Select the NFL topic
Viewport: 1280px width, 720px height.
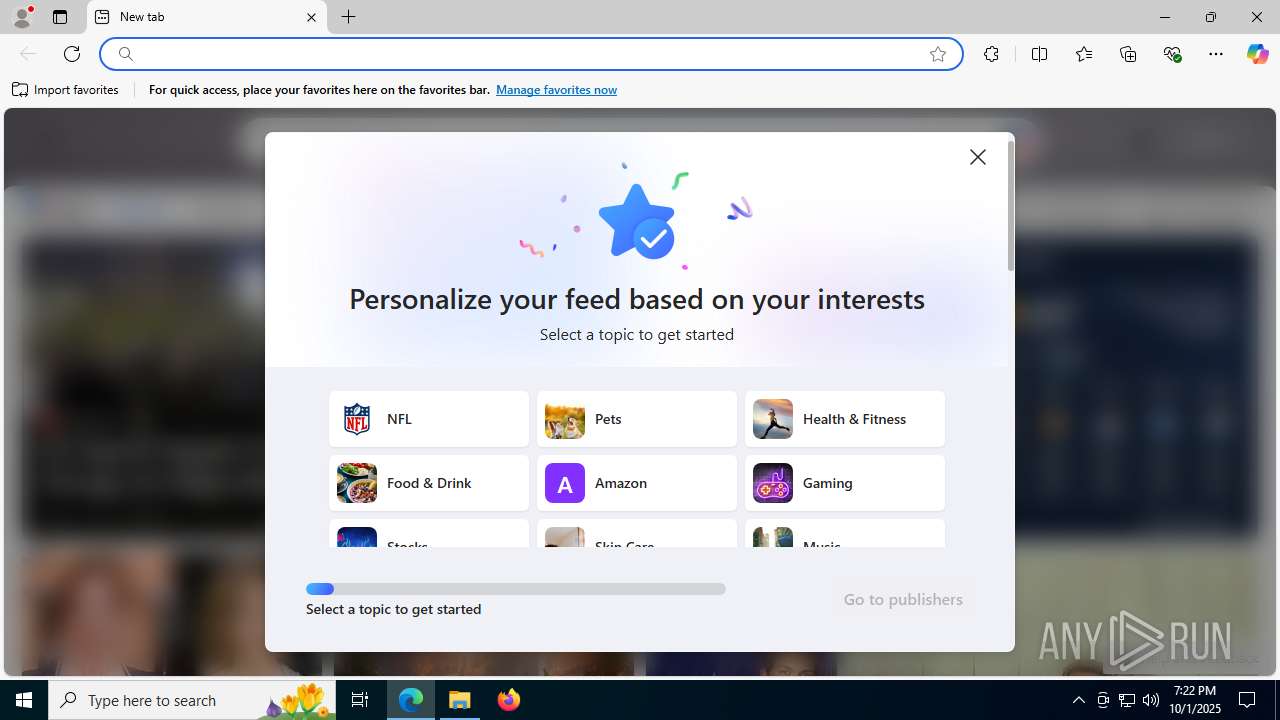[429, 419]
